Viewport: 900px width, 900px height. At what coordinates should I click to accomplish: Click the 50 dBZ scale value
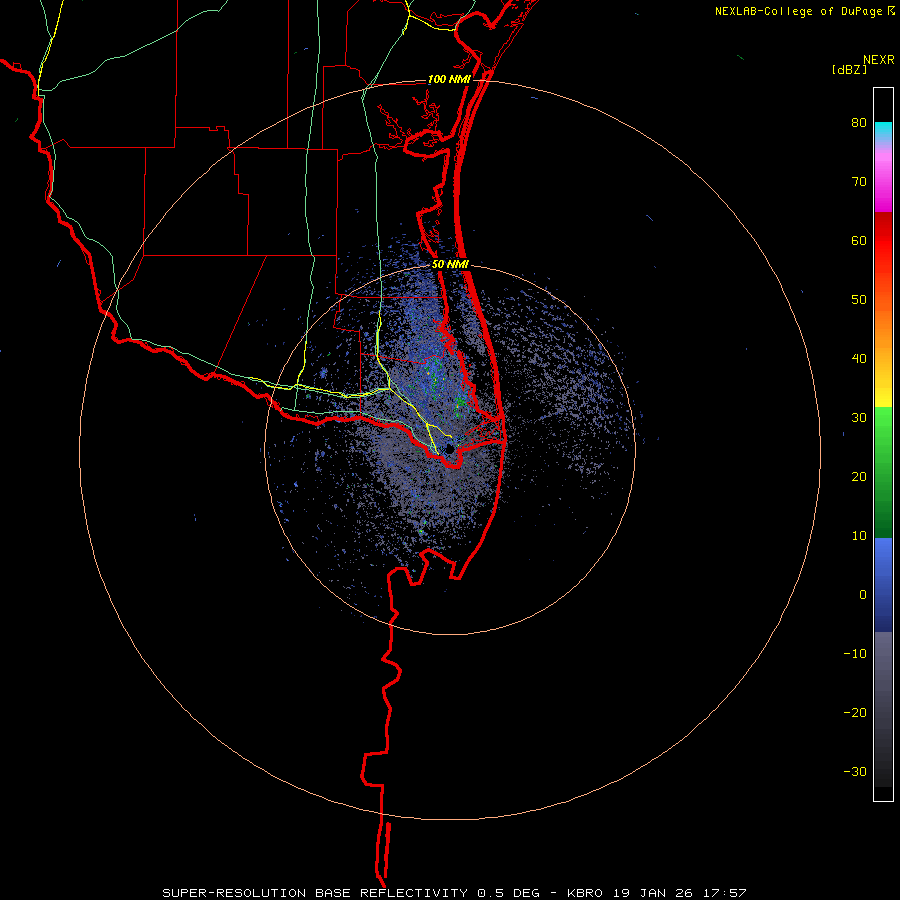(x=859, y=300)
